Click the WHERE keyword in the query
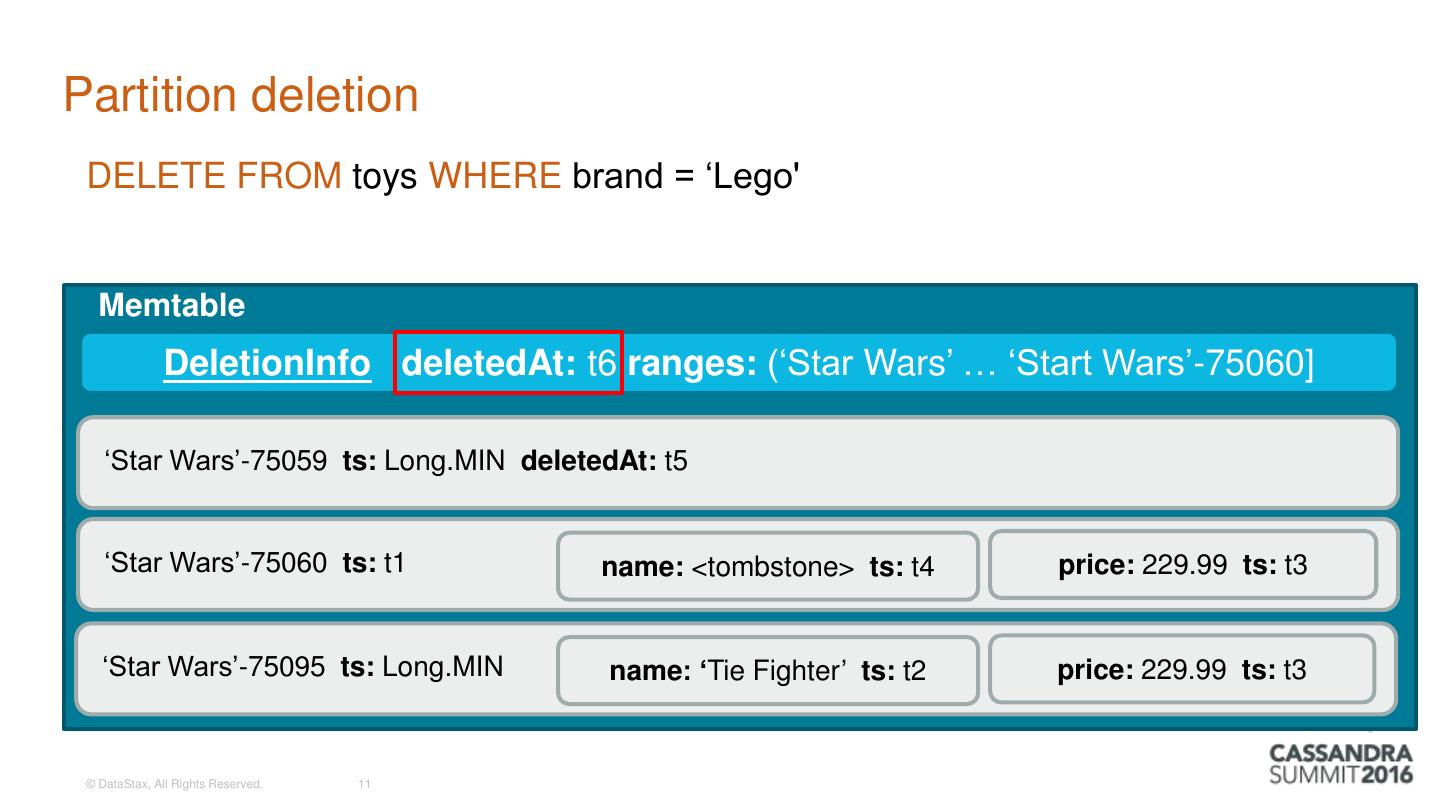This screenshot has height=810, width=1440. [x=495, y=176]
